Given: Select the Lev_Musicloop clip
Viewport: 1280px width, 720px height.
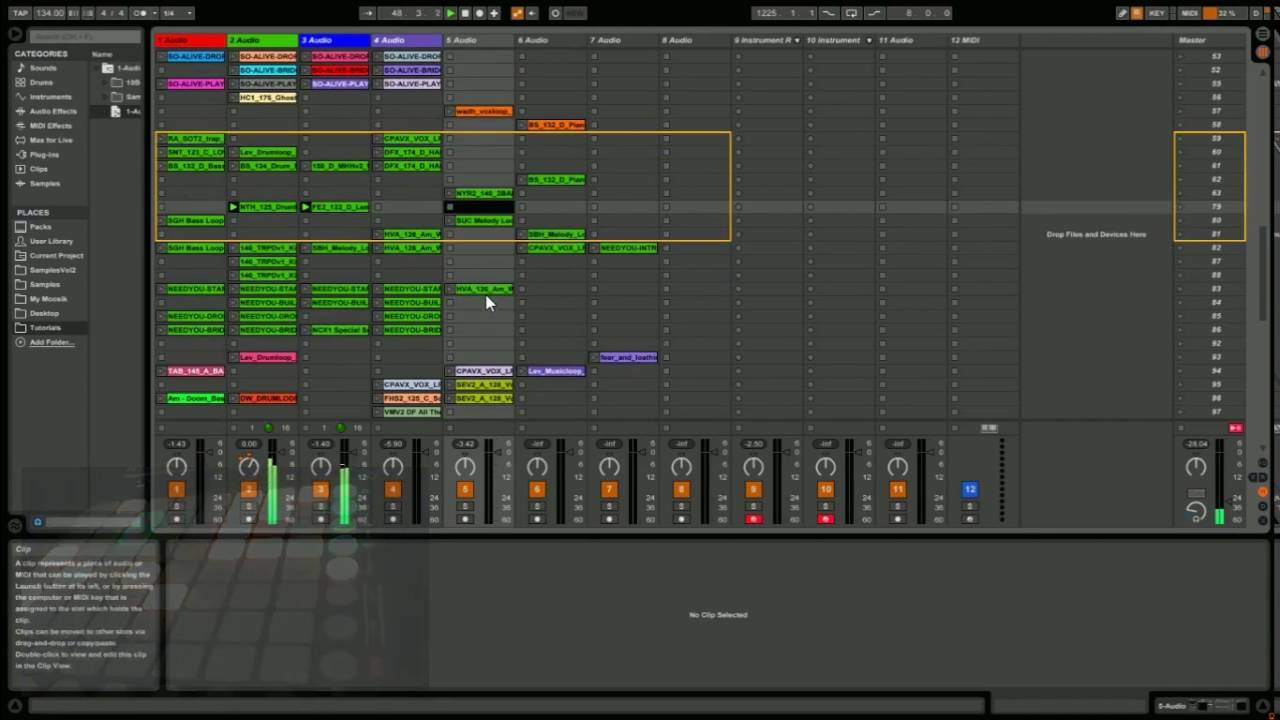Looking at the screenshot, I should pos(556,371).
